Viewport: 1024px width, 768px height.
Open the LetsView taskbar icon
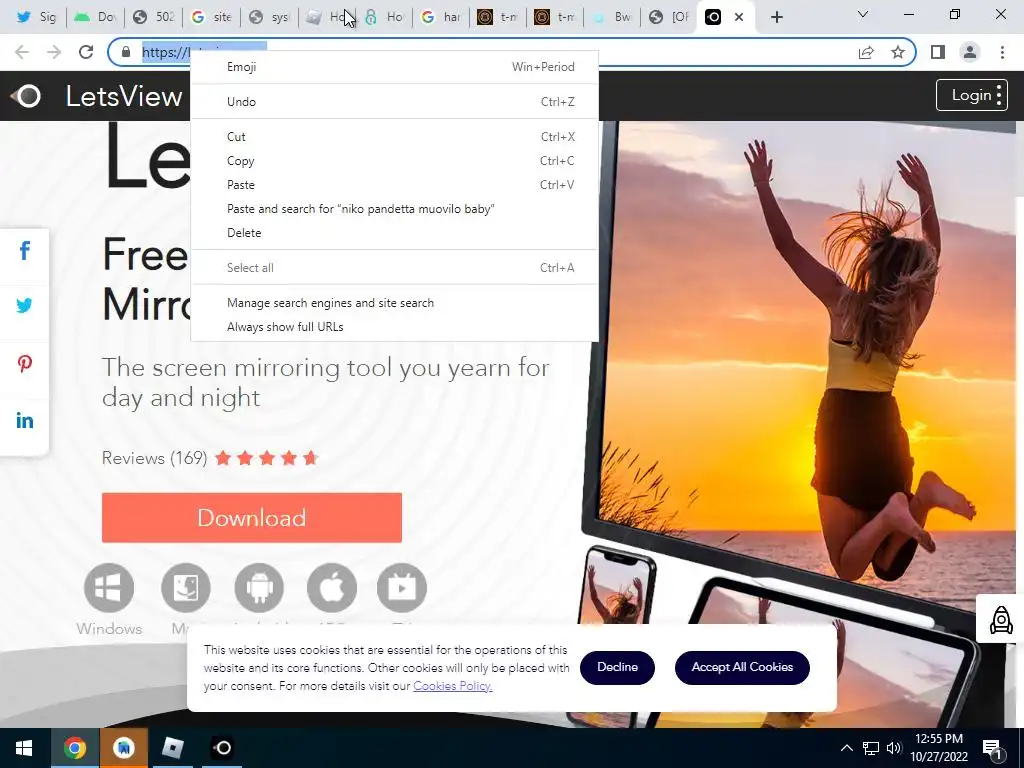(222, 748)
